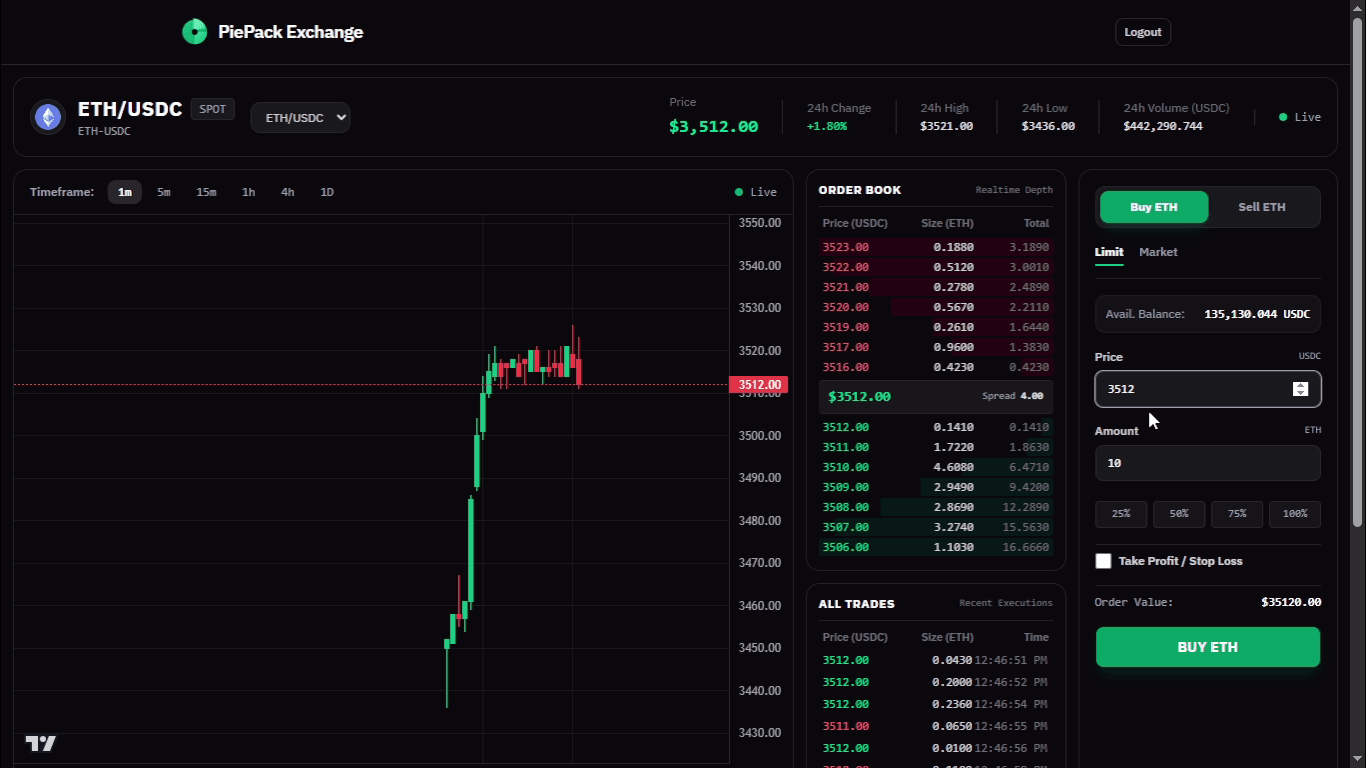This screenshot has width=1366, height=768.
Task: Click the TradingView logo on the chart
Action: point(41,743)
